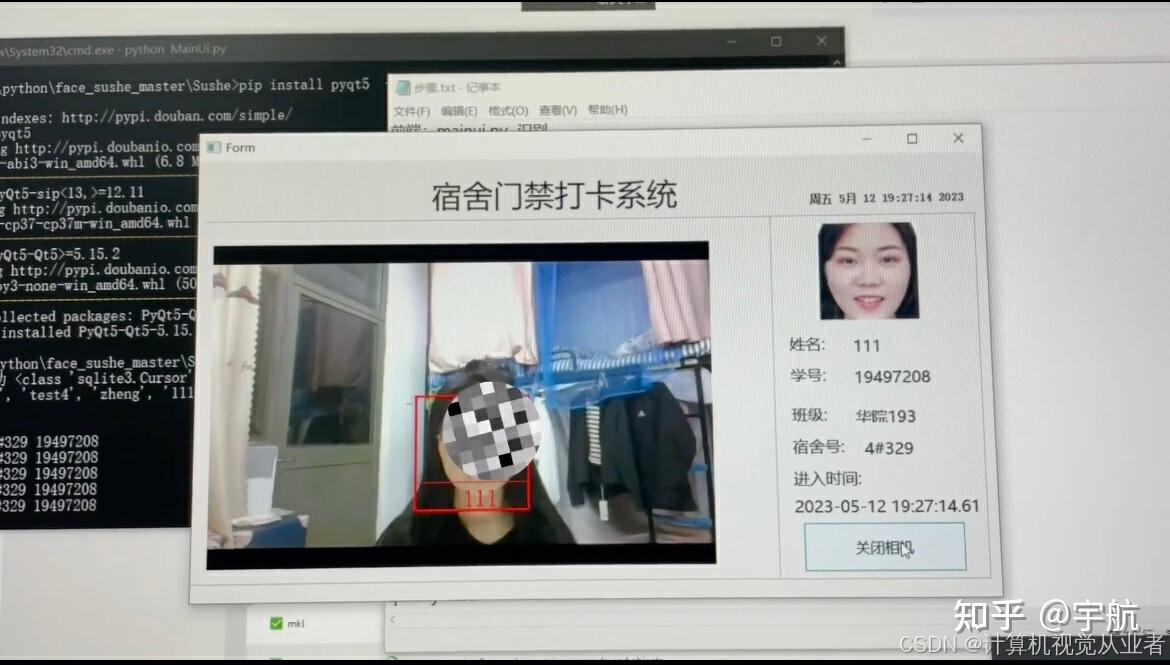Close the Form window
This screenshot has width=1170, height=665.
[958, 138]
